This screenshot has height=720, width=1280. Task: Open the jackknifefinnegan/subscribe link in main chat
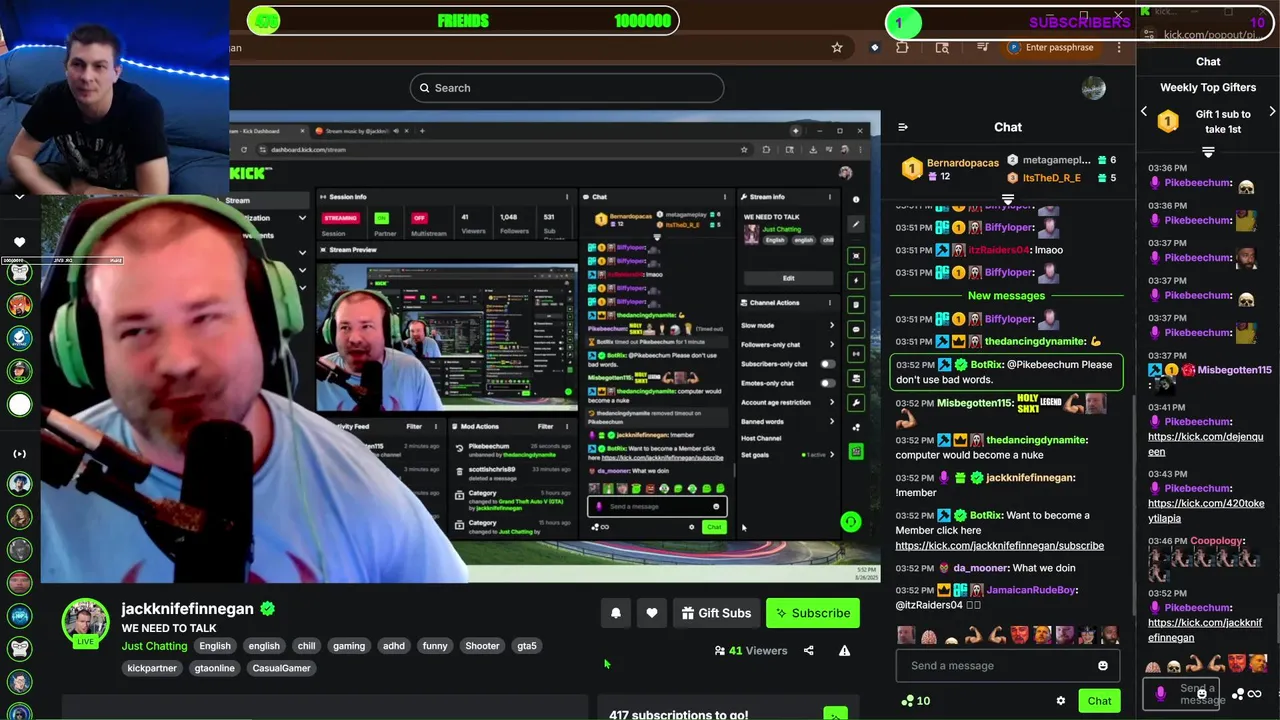[x=999, y=546]
